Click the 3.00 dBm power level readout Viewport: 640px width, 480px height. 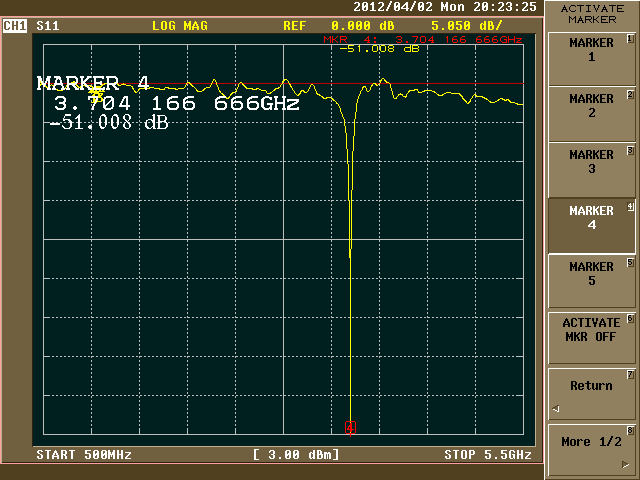tap(296, 455)
